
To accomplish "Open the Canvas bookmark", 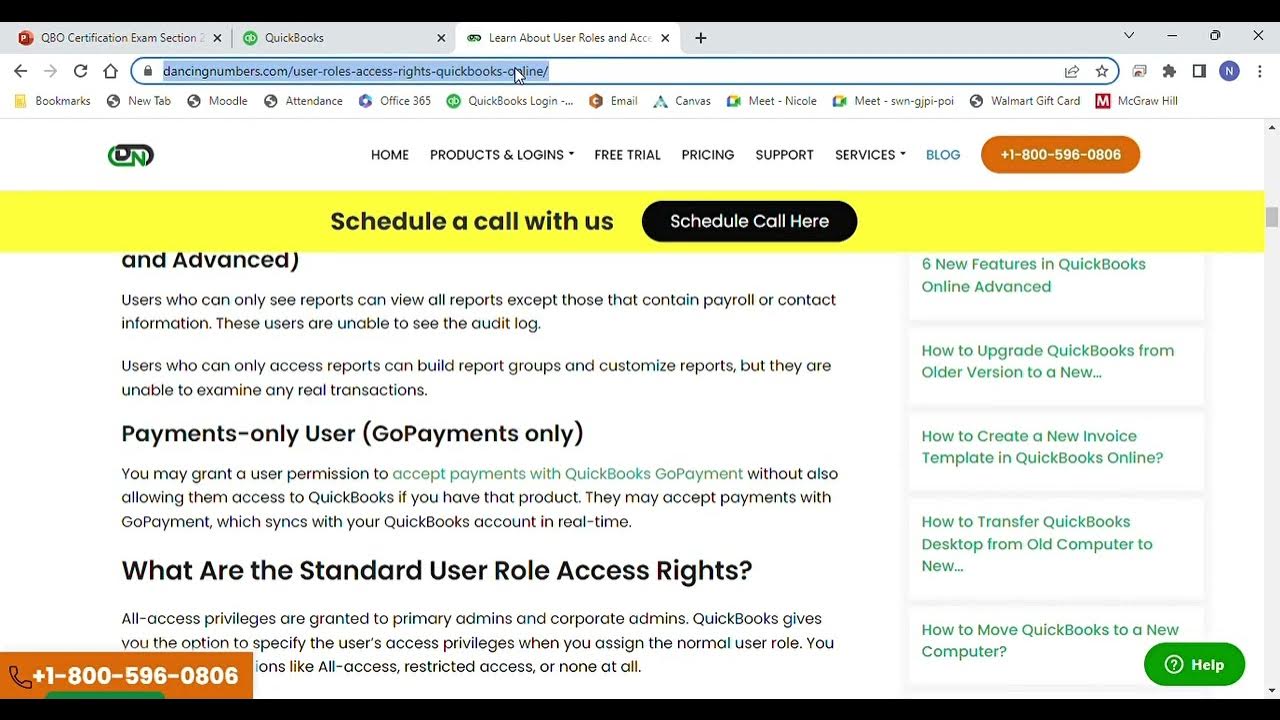I will point(682,101).
